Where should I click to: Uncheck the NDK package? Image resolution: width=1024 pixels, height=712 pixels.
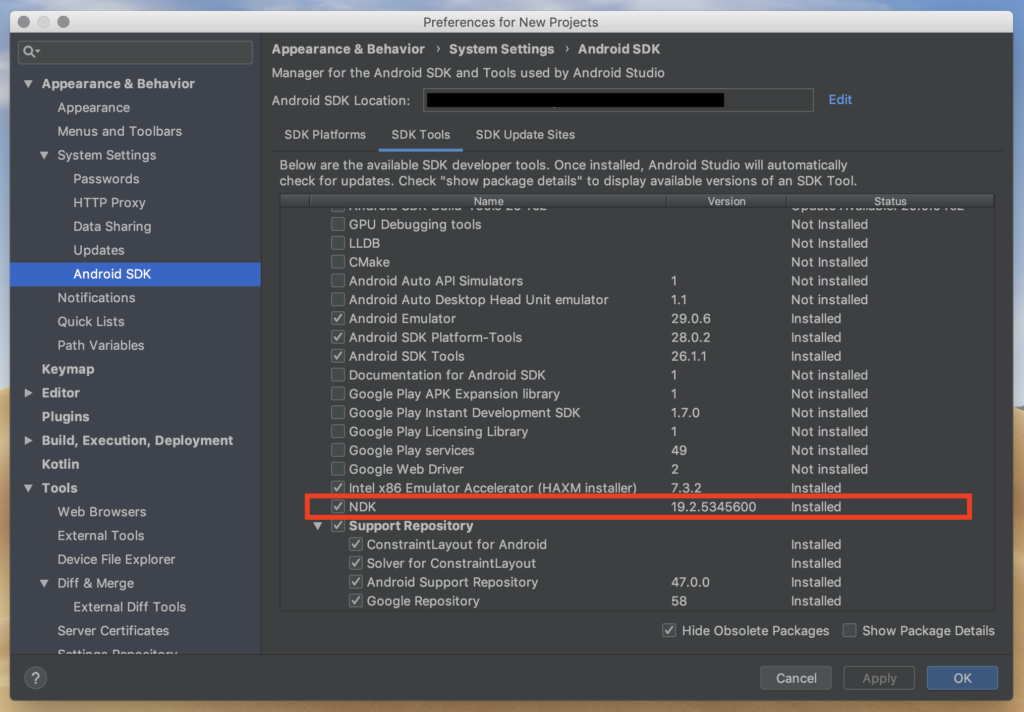pyautogui.click(x=338, y=507)
